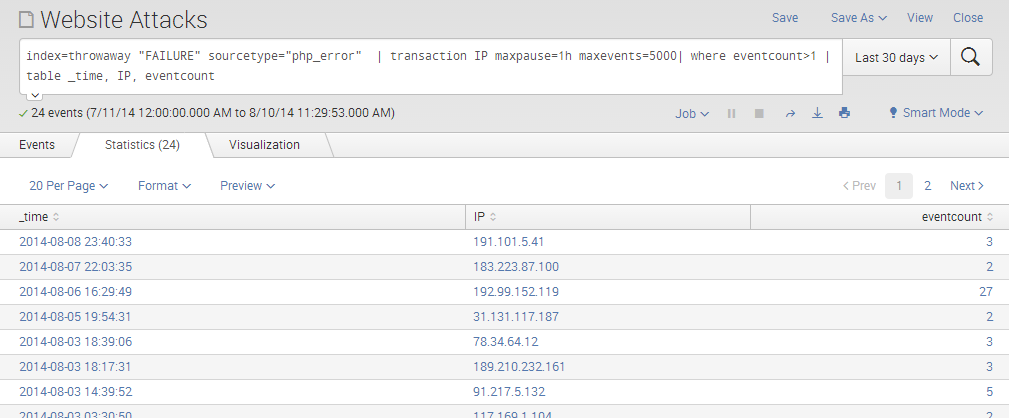Pause the search job
This screenshot has width=1009, height=418.
click(732, 114)
